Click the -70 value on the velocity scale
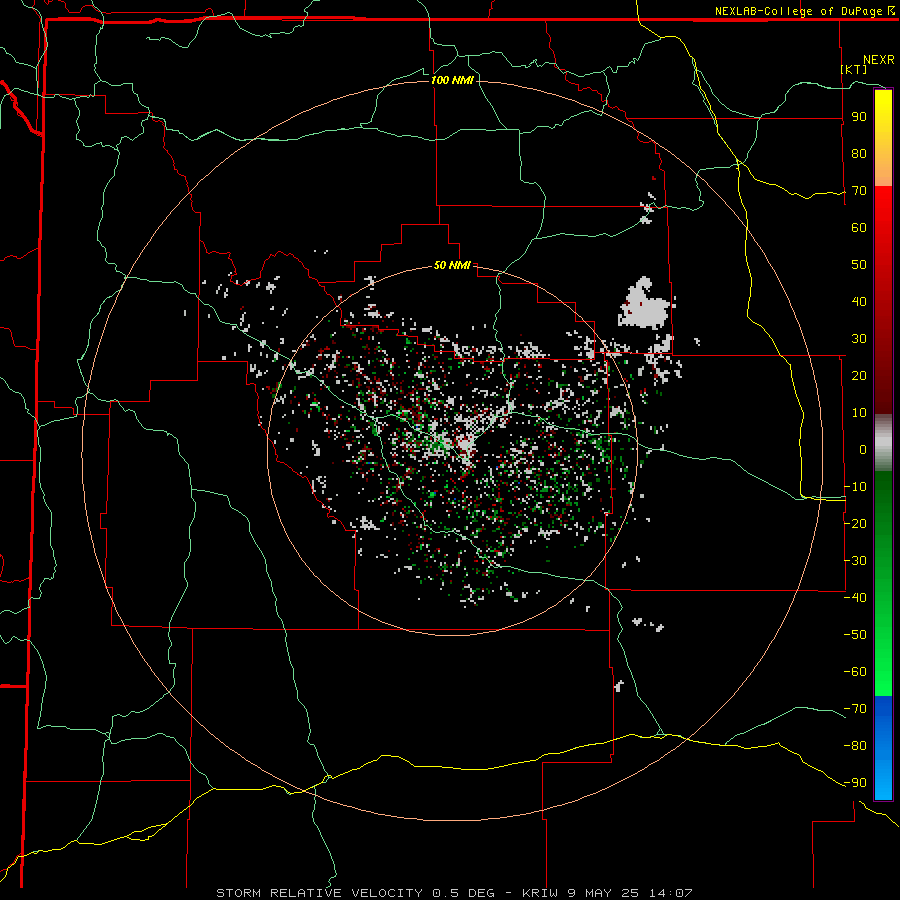This screenshot has height=900, width=900. coord(855,708)
